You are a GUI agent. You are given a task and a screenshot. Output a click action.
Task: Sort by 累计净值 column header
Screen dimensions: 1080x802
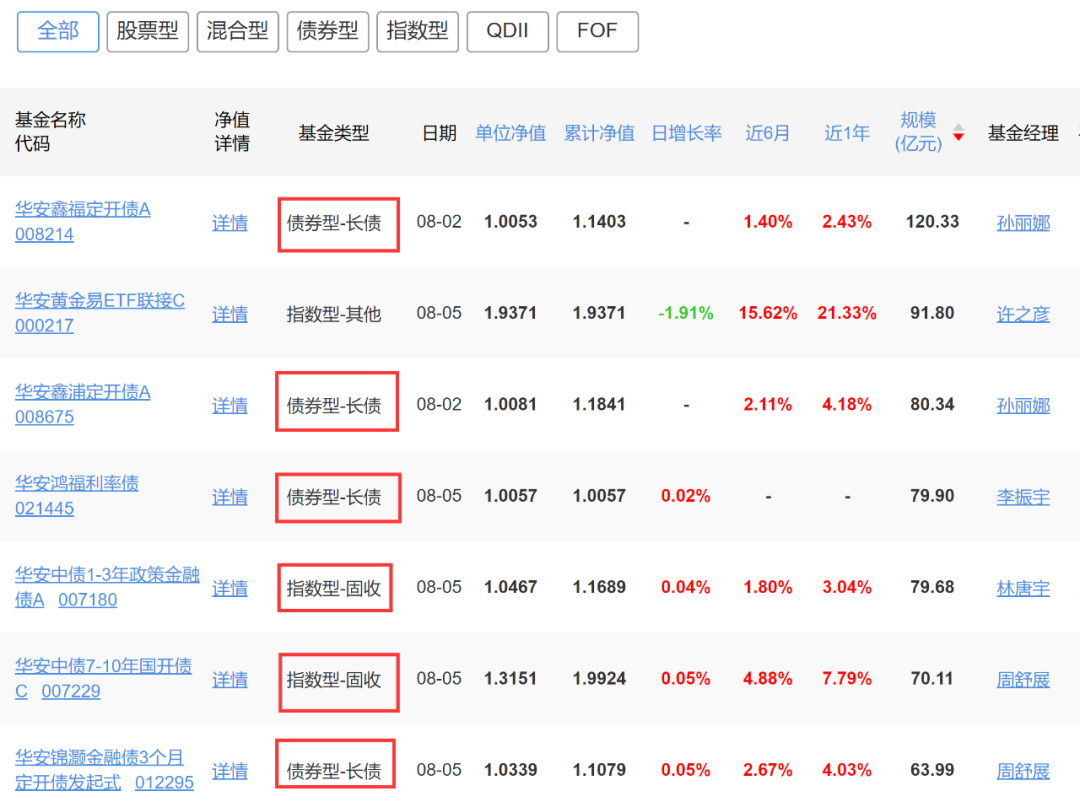pos(599,133)
